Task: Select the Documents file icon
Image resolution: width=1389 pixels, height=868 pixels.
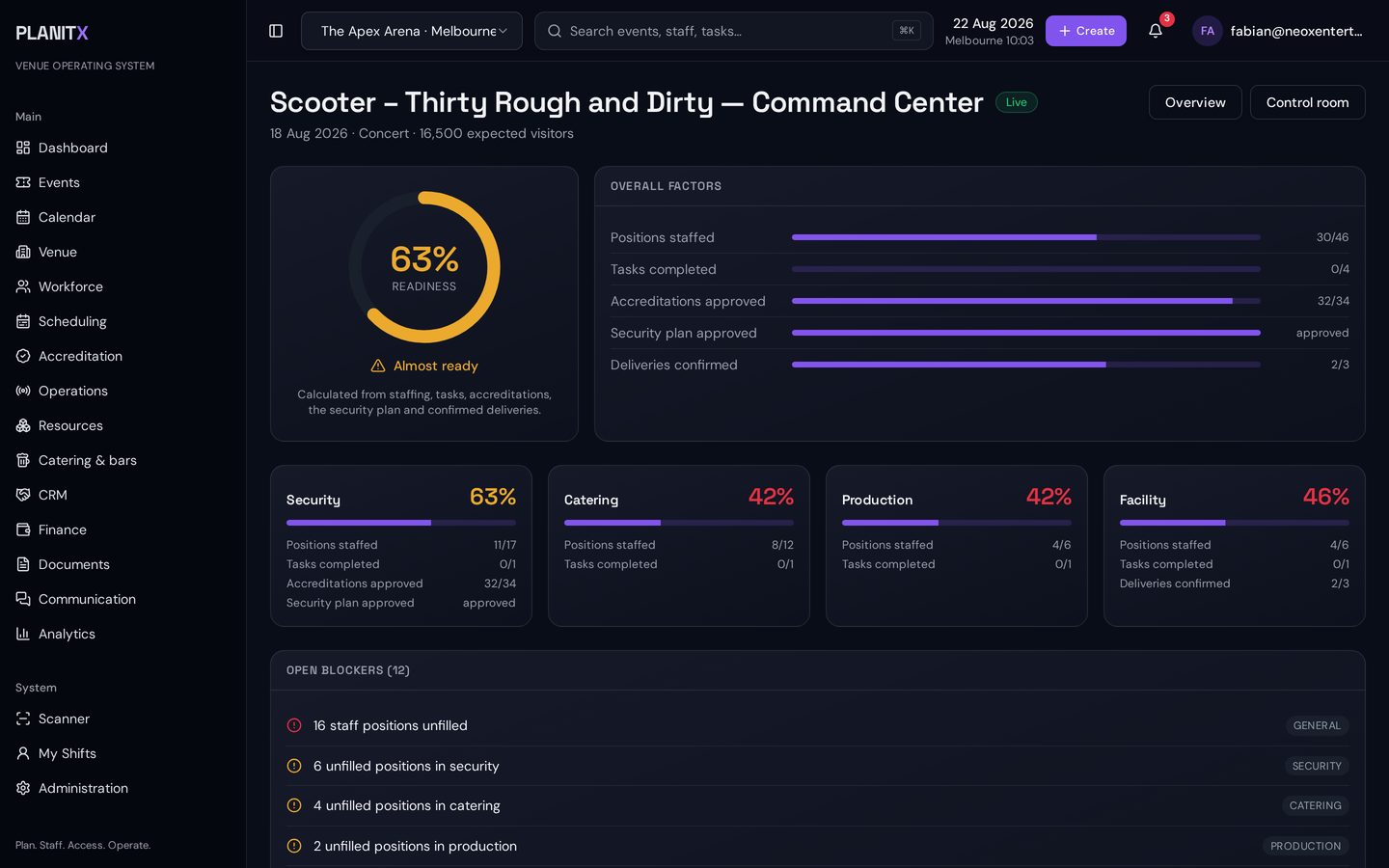Action: pos(23,564)
